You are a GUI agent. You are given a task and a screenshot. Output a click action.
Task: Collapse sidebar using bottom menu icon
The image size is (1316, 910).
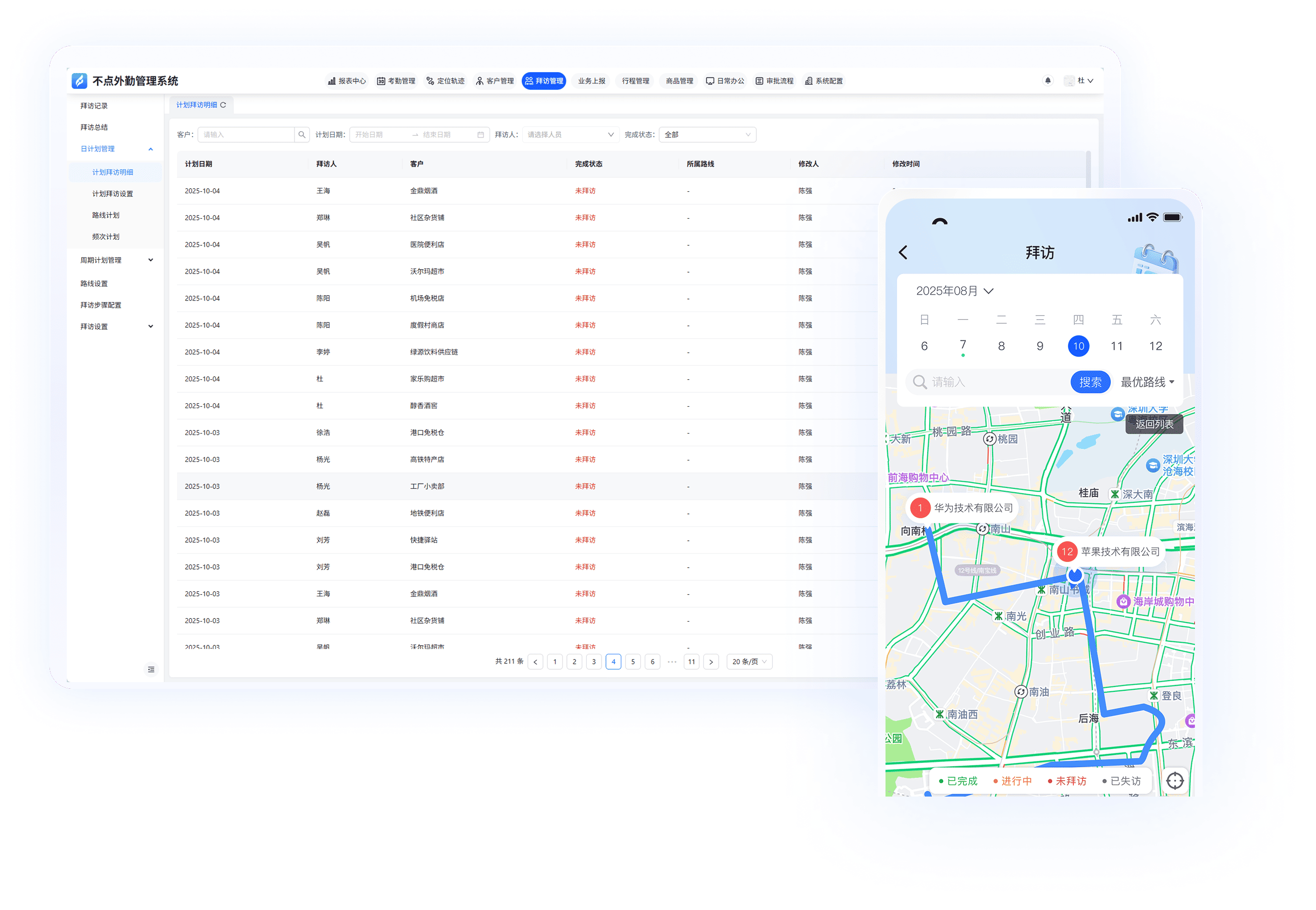click(151, 669)
